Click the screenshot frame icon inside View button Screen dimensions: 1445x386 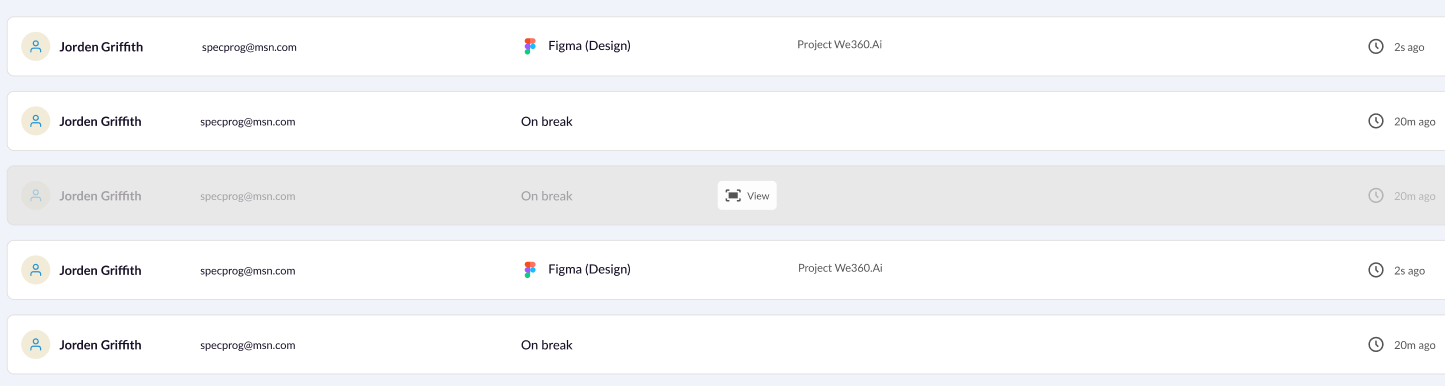[733, 196]
